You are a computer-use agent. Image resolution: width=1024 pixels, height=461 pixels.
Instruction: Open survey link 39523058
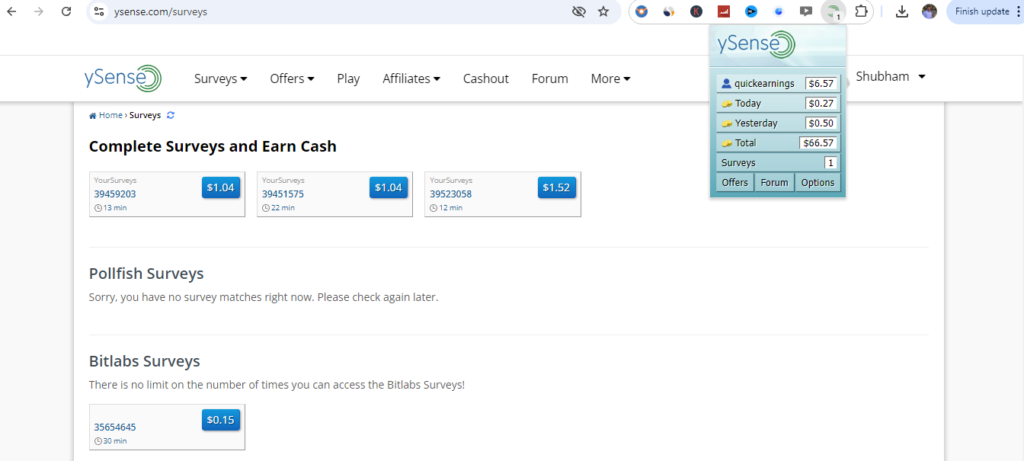point(451,194)
